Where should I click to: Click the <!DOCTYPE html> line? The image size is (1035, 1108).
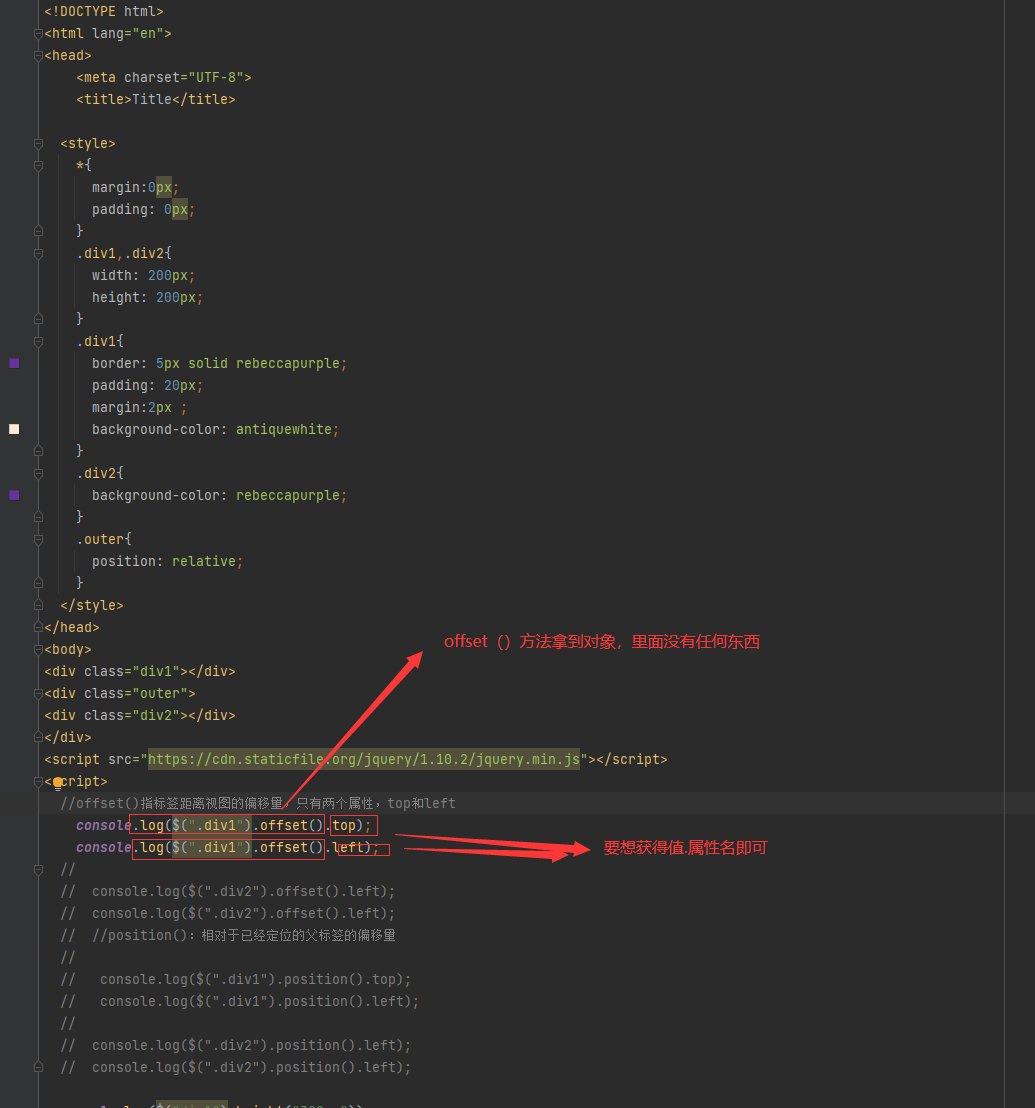click(x=104, y=11)
